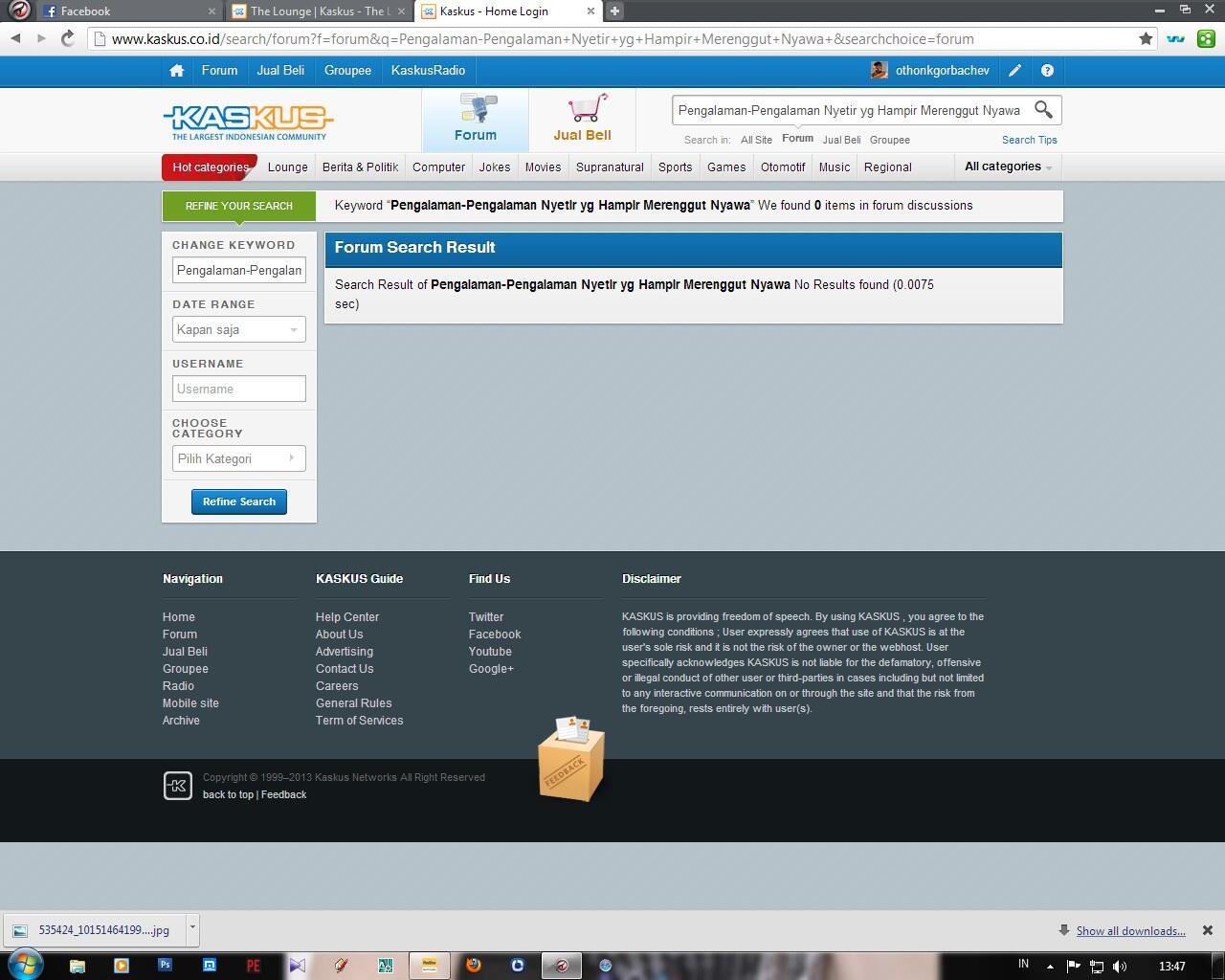Open Firefox from taskbar

click(473, 966)
